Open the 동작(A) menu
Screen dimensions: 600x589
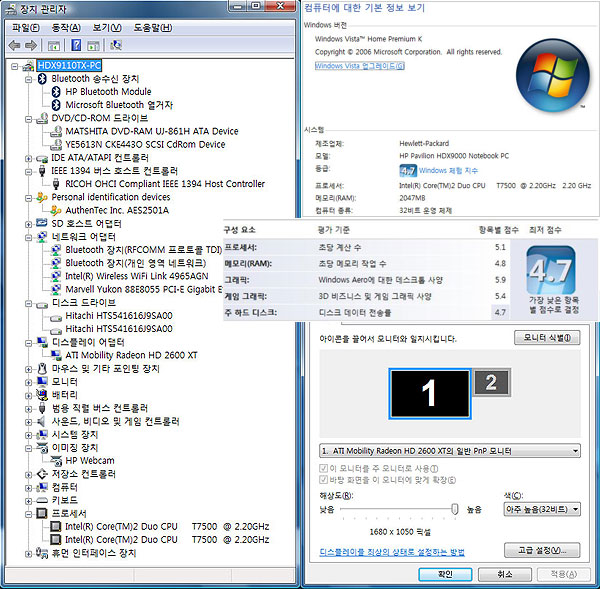66,28
